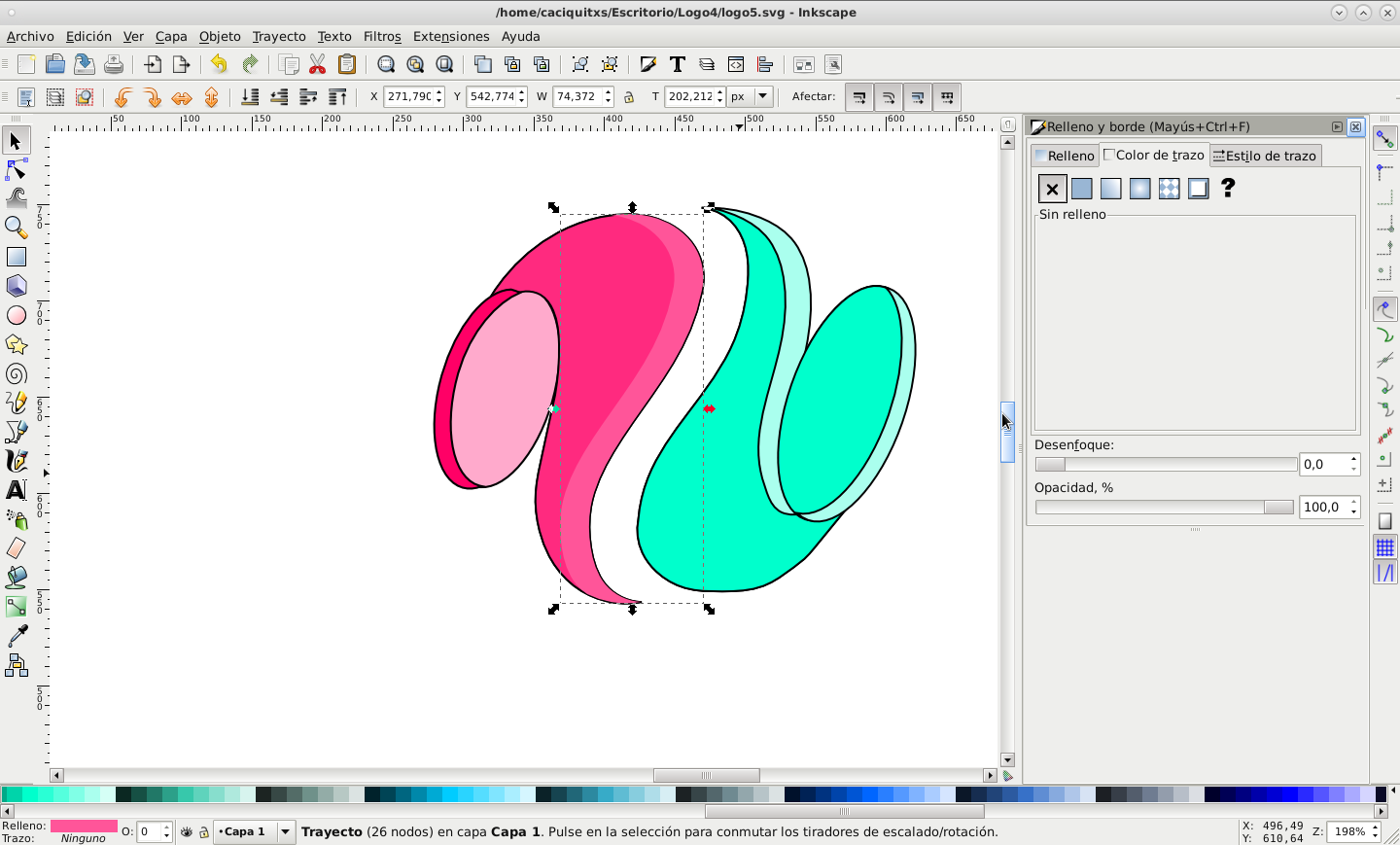
Task: Switch to Estilo de trazo tab
Action: (1265, 156)
